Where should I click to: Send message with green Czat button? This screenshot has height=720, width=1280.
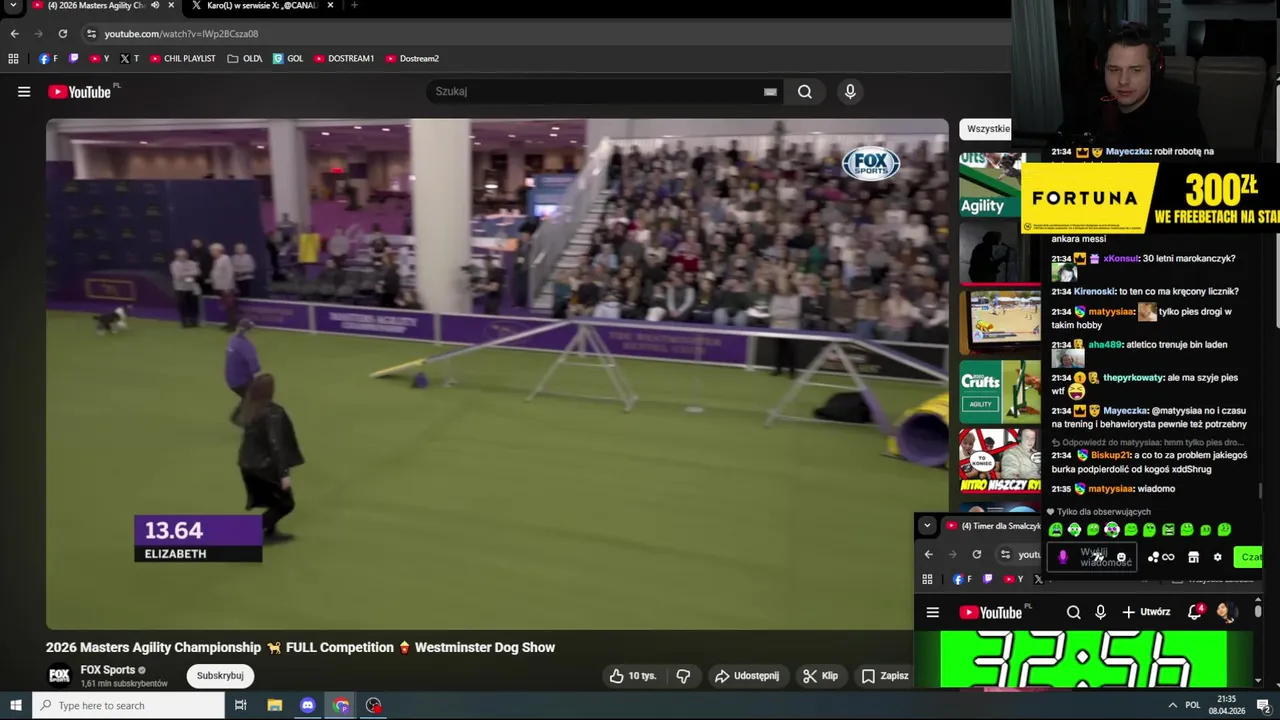[x=1249, y=557]
